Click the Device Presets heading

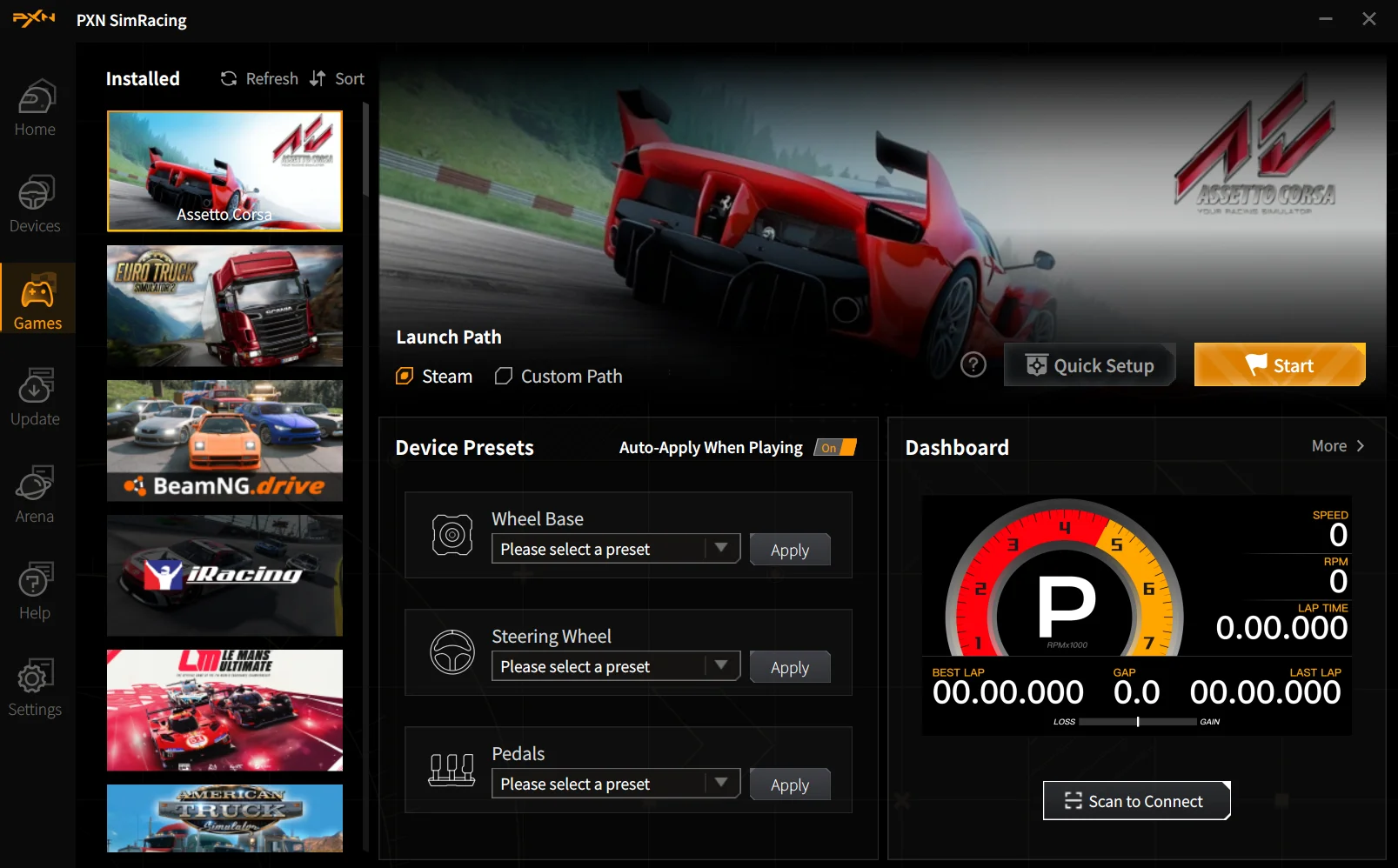point(465,448)
